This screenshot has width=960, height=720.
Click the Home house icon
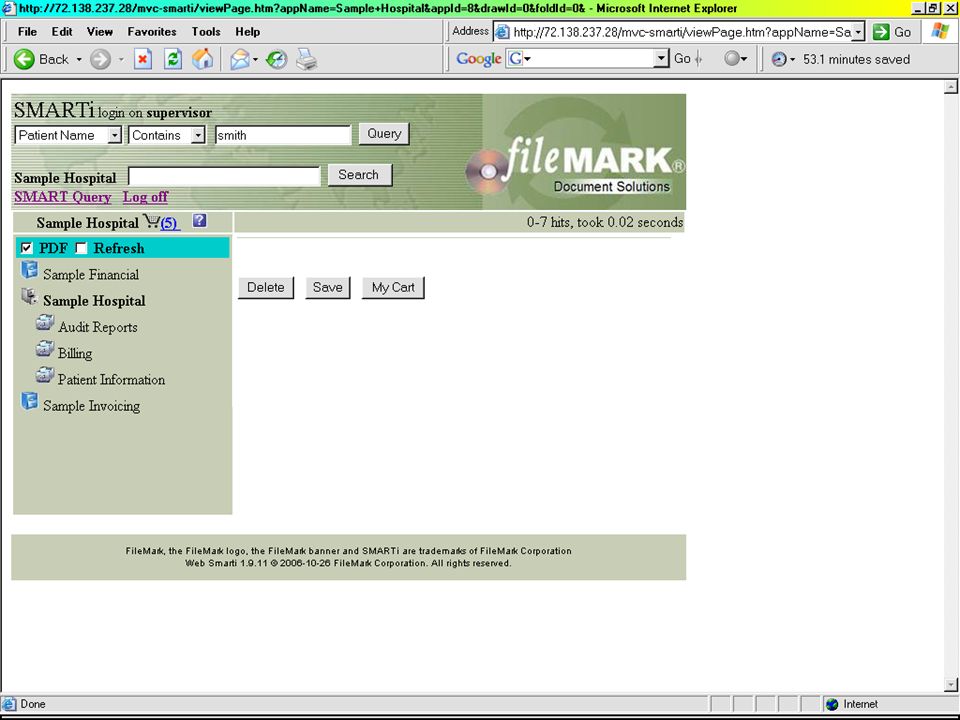pos(203,59)
